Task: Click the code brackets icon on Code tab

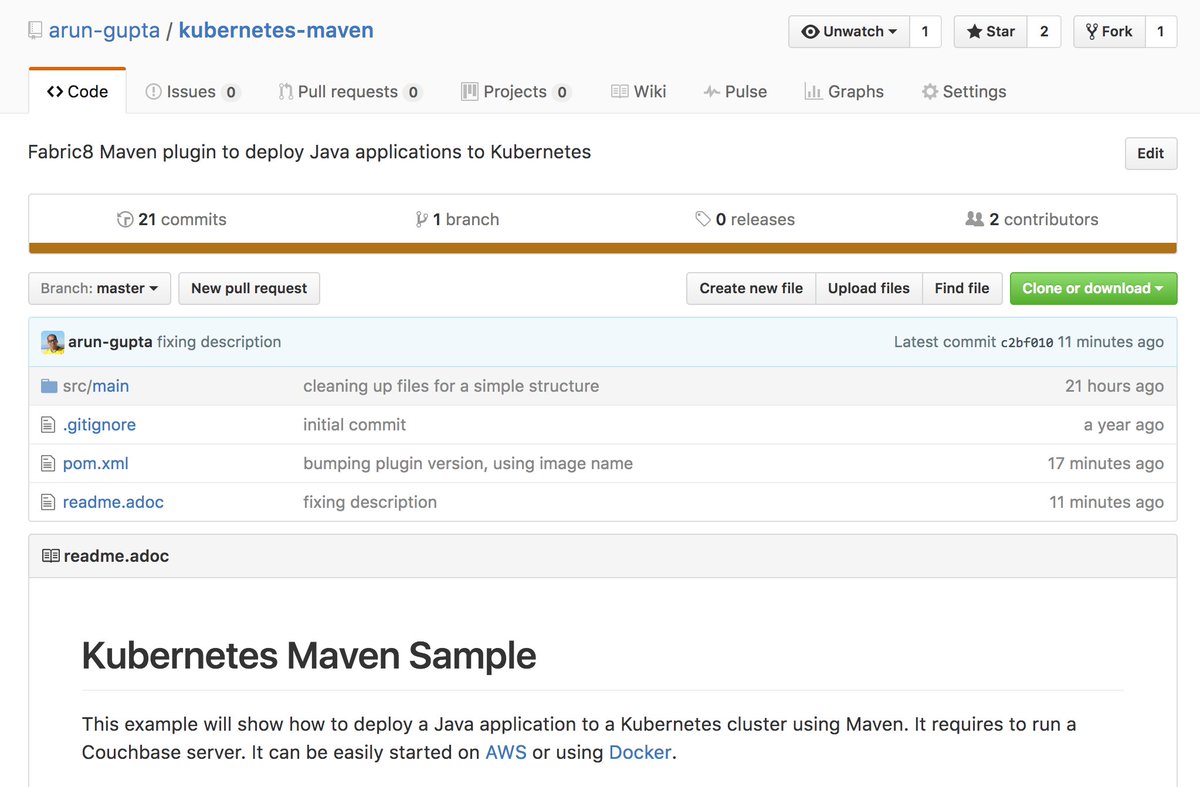Action: pos(55,92)
